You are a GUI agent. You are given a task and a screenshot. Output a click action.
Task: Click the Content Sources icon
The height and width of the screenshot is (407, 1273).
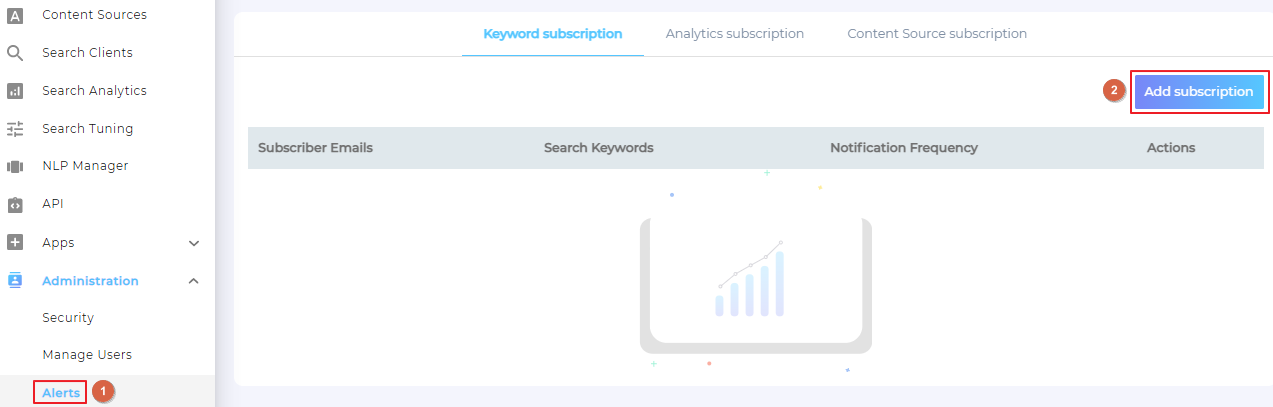(x=15, y=15)
